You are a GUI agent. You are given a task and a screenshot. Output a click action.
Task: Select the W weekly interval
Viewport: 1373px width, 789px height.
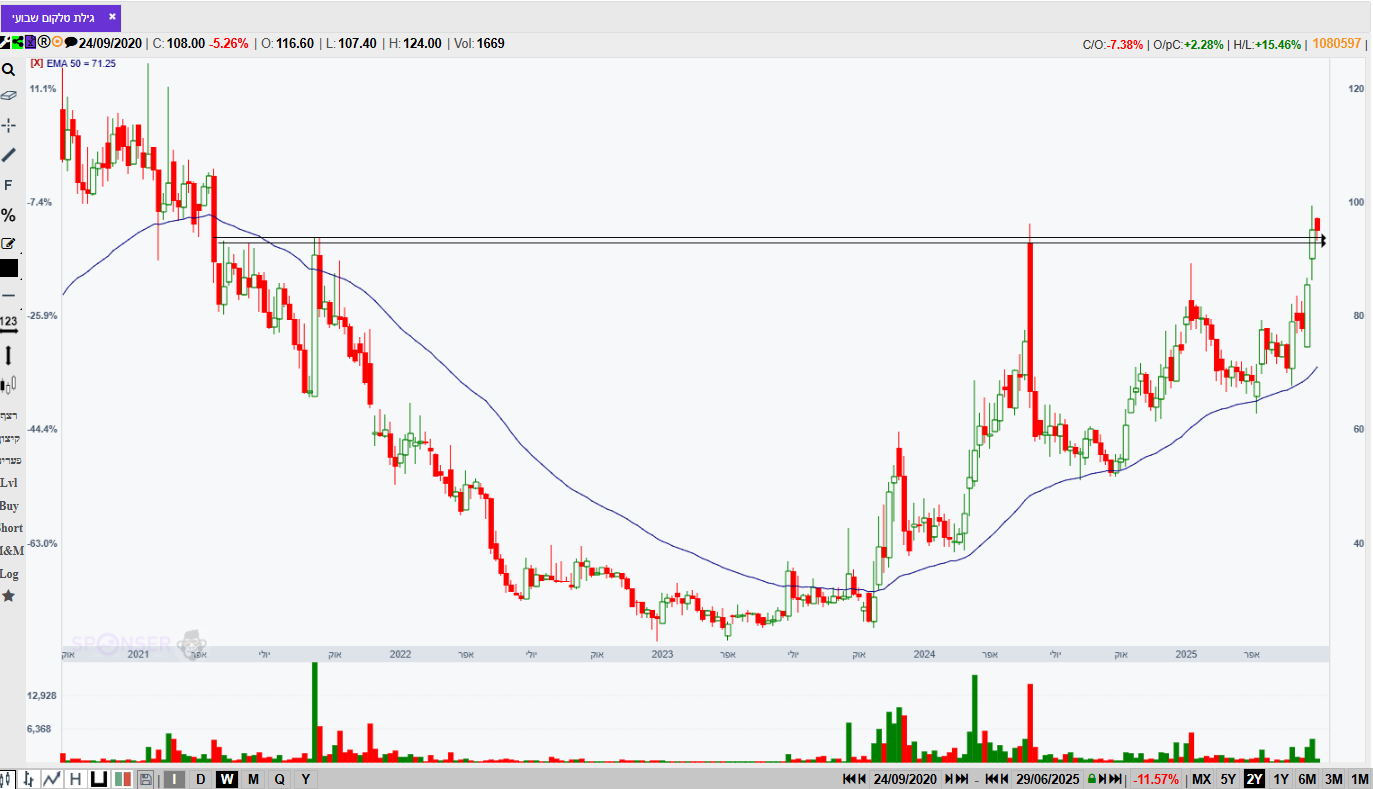(227, 779)
